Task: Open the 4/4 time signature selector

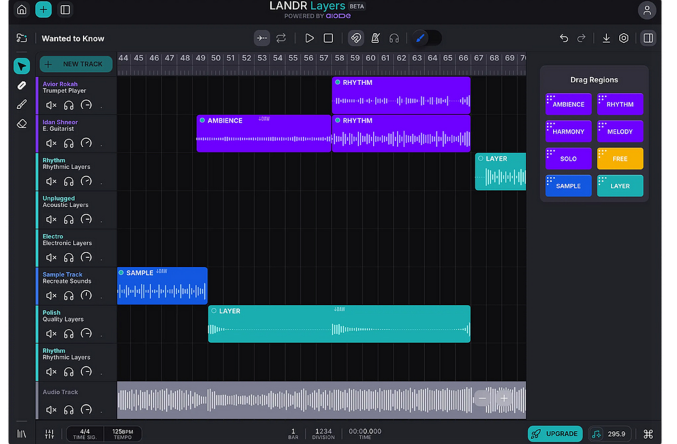Action: click(85, 434)
